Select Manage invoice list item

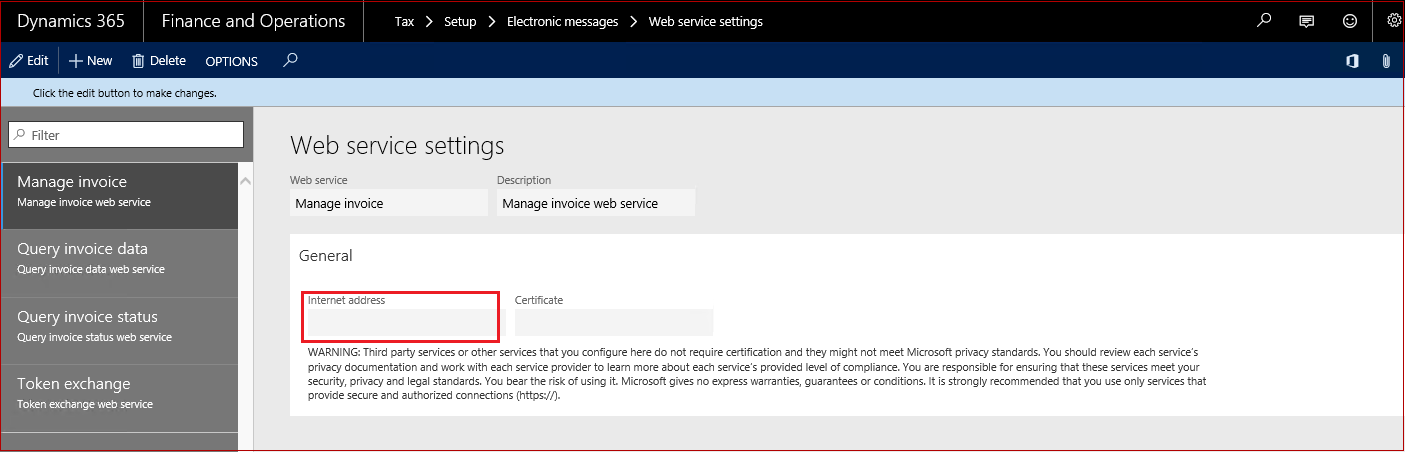119,196
